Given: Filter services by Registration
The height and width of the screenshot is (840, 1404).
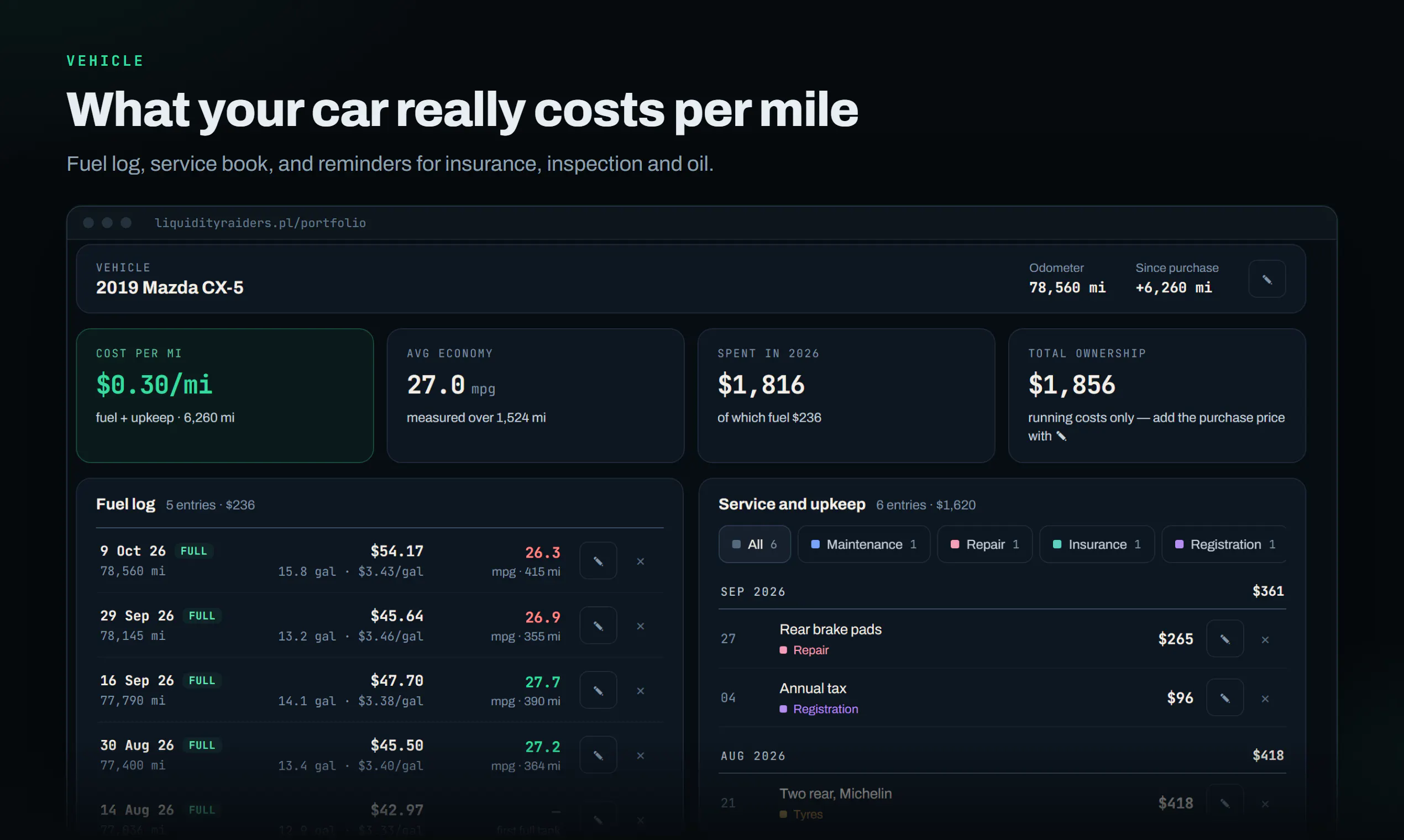Looking at the screenshot, I should pos(1224,544).
